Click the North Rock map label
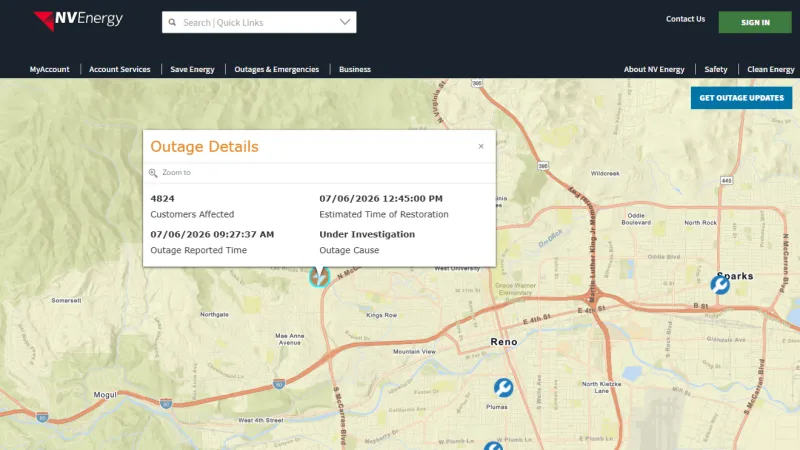Image resolution: width=800 pixels, height=450 pixels. pyautogui.click(x=701, y=222)
